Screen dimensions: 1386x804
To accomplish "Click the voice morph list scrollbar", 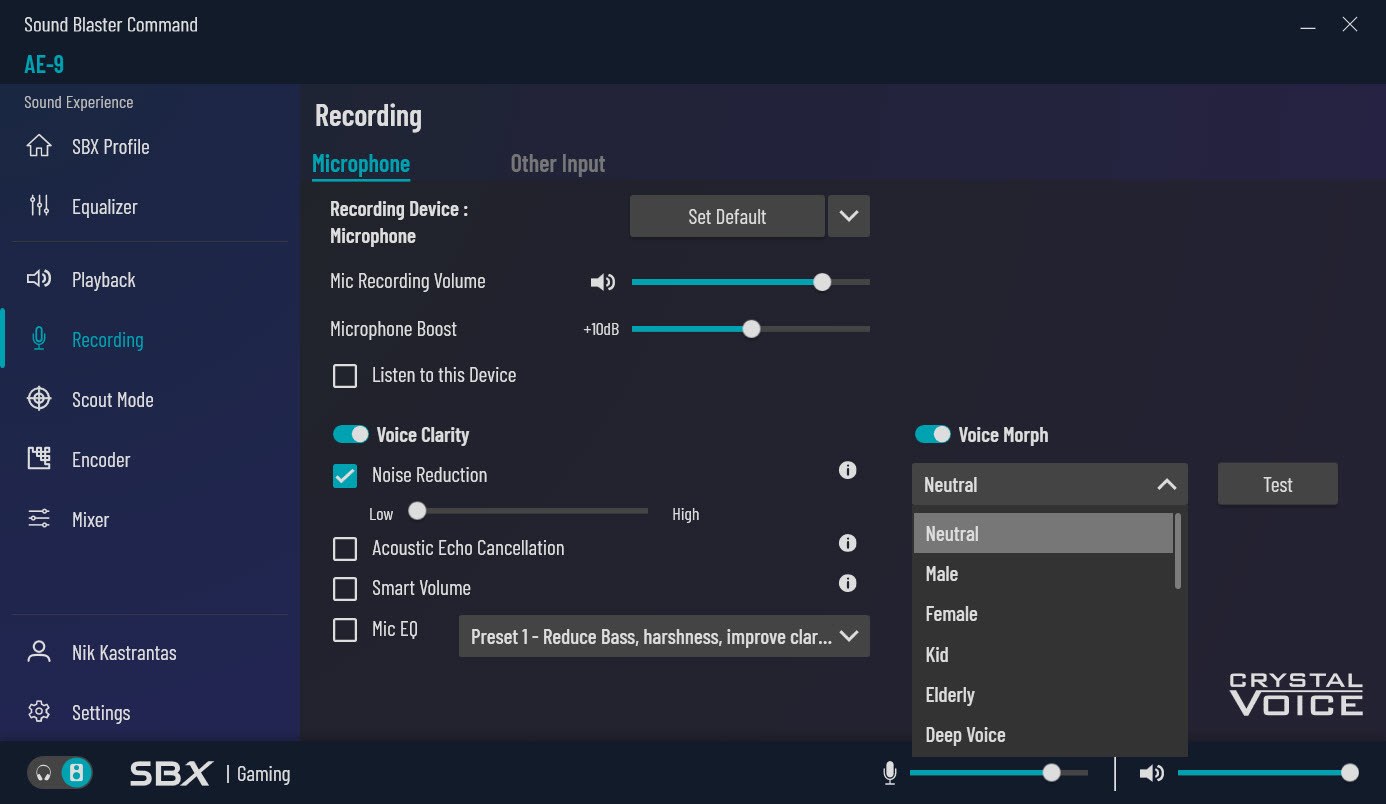I will 1178,551.
